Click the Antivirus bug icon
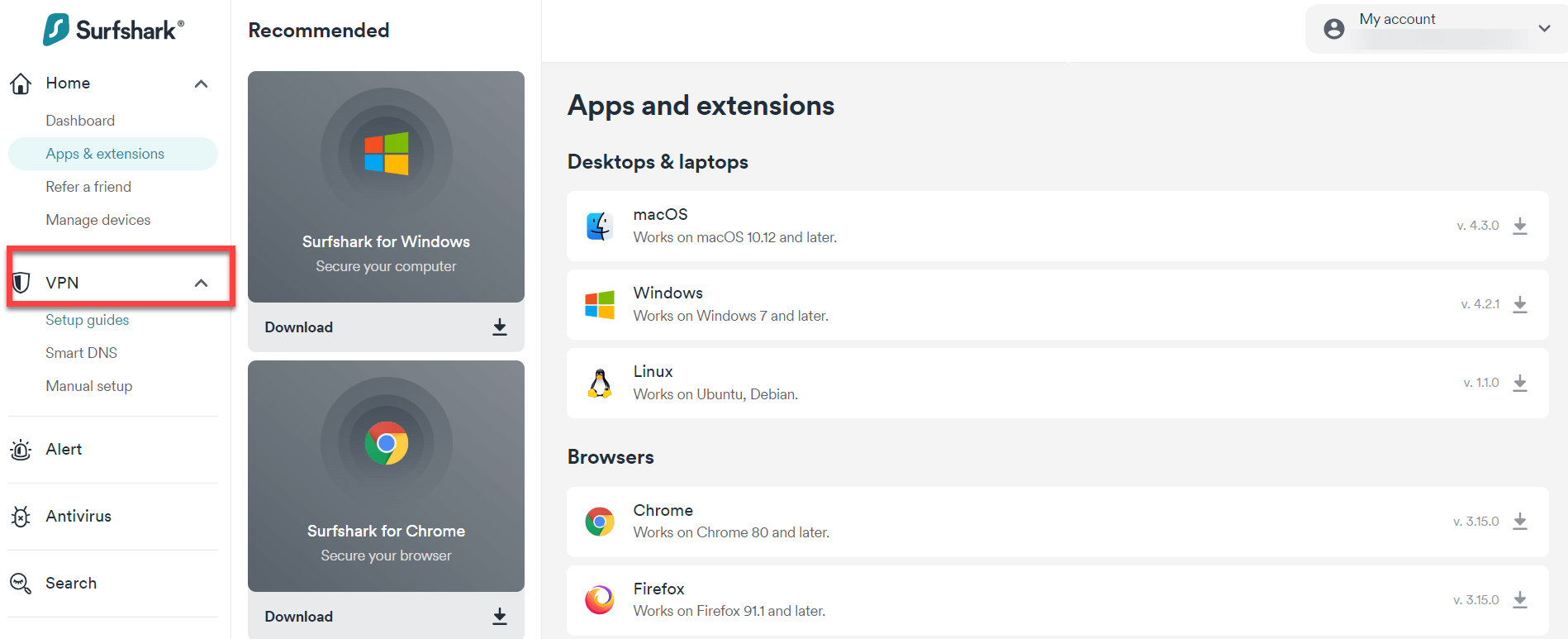This screenshot has height=639, width=1568. [x=21, y=517]
